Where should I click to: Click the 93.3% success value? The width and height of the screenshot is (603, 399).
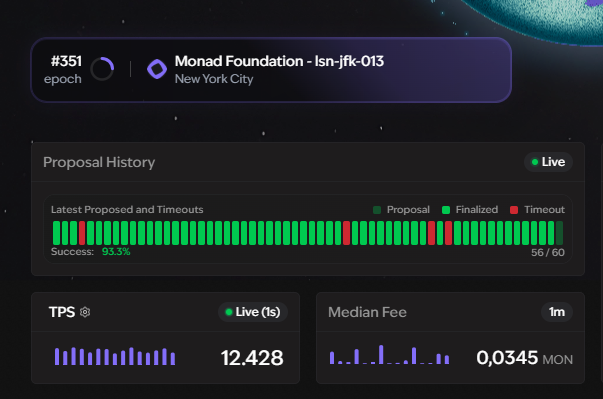(116, 252)
